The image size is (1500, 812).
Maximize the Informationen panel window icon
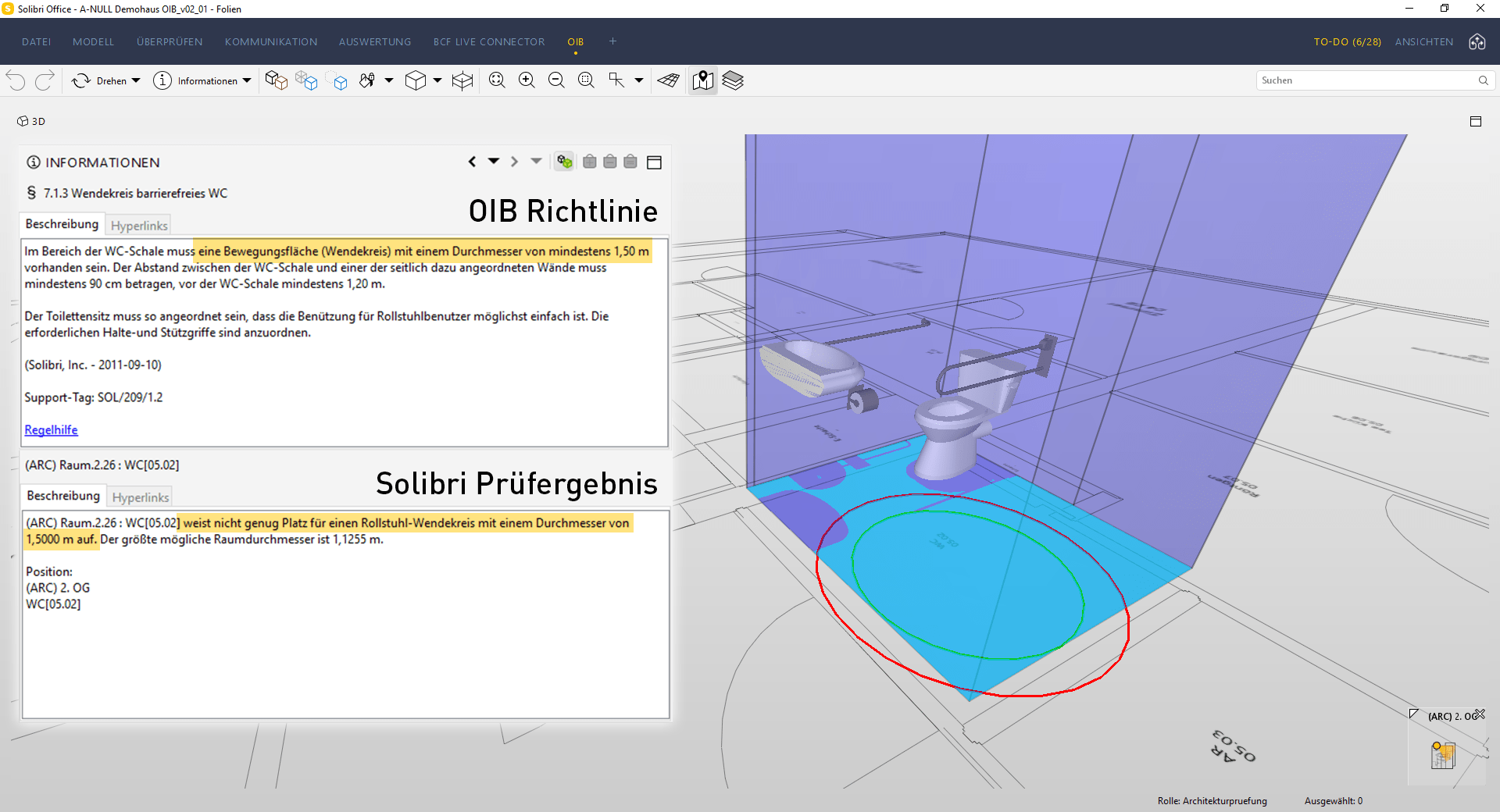655,162
